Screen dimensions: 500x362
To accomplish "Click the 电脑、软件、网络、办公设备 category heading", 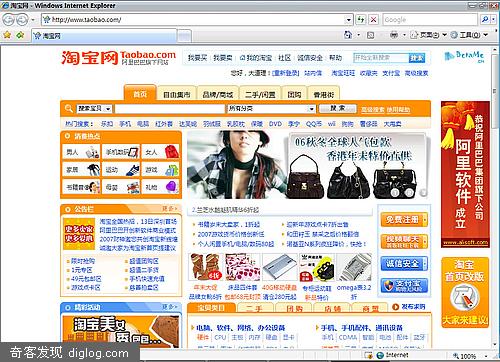I will (x=240, y=328).
